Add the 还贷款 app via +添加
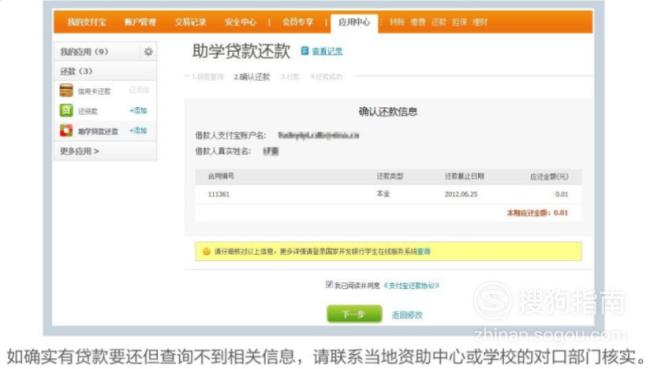Image resolution: width=650 pixels, height=369 pixels. click(x=138, y=110)
